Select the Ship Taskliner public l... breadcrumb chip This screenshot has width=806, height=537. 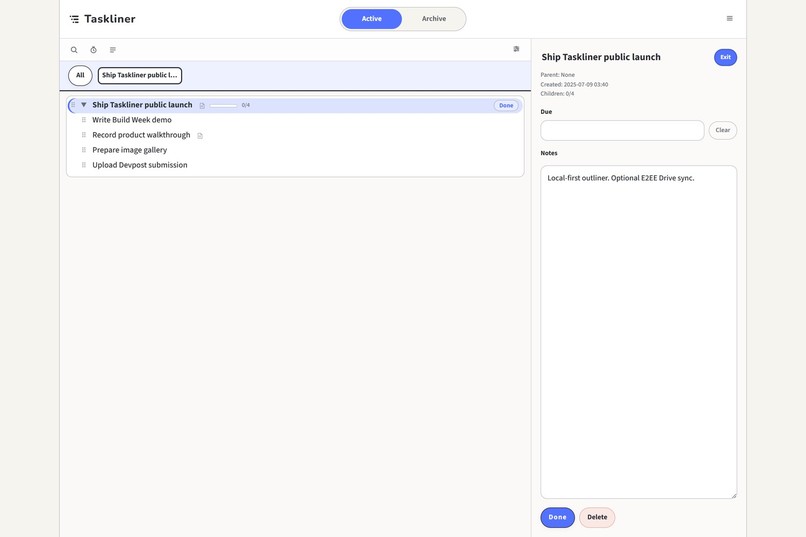pos(140,75)
